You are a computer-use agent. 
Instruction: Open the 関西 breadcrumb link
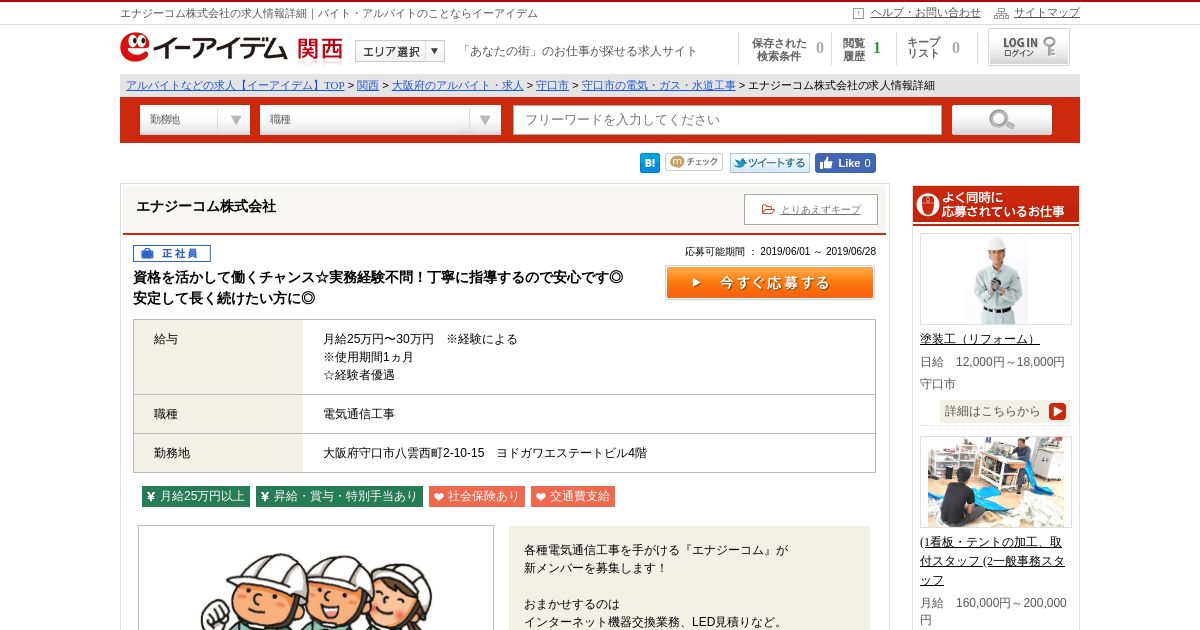pyautogui.click(x=368, y=85)
